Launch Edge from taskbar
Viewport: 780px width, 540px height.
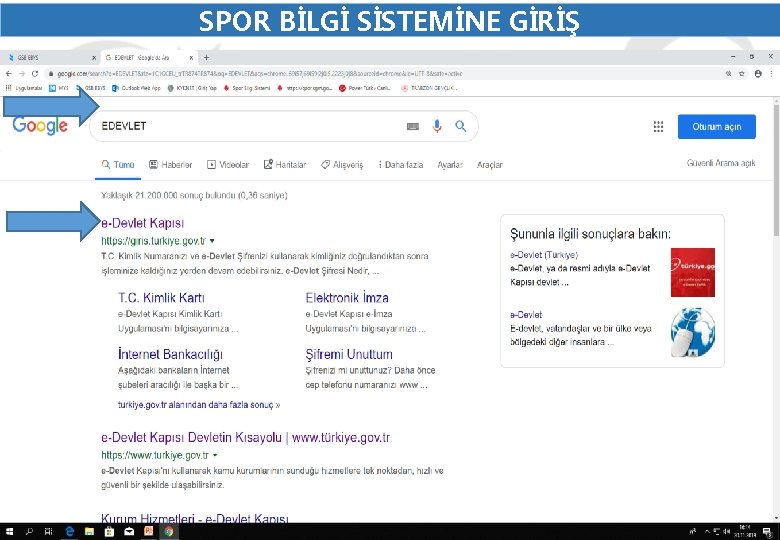tap(70, 531)
